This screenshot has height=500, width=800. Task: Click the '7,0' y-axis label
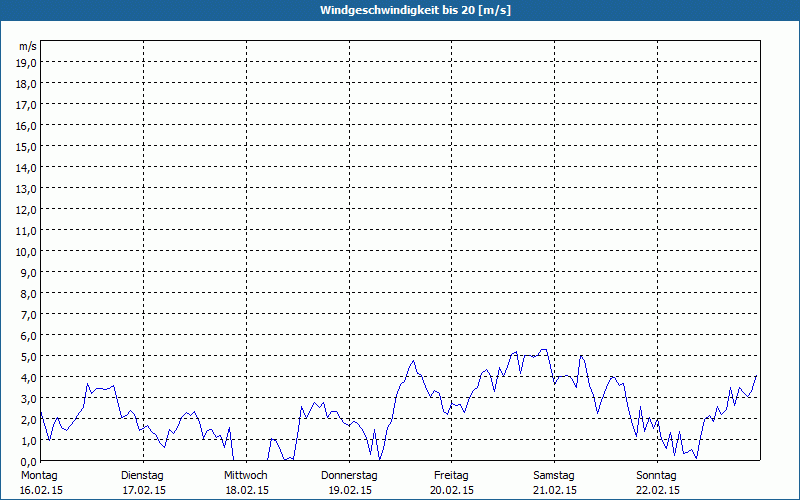tap(28, 315)
